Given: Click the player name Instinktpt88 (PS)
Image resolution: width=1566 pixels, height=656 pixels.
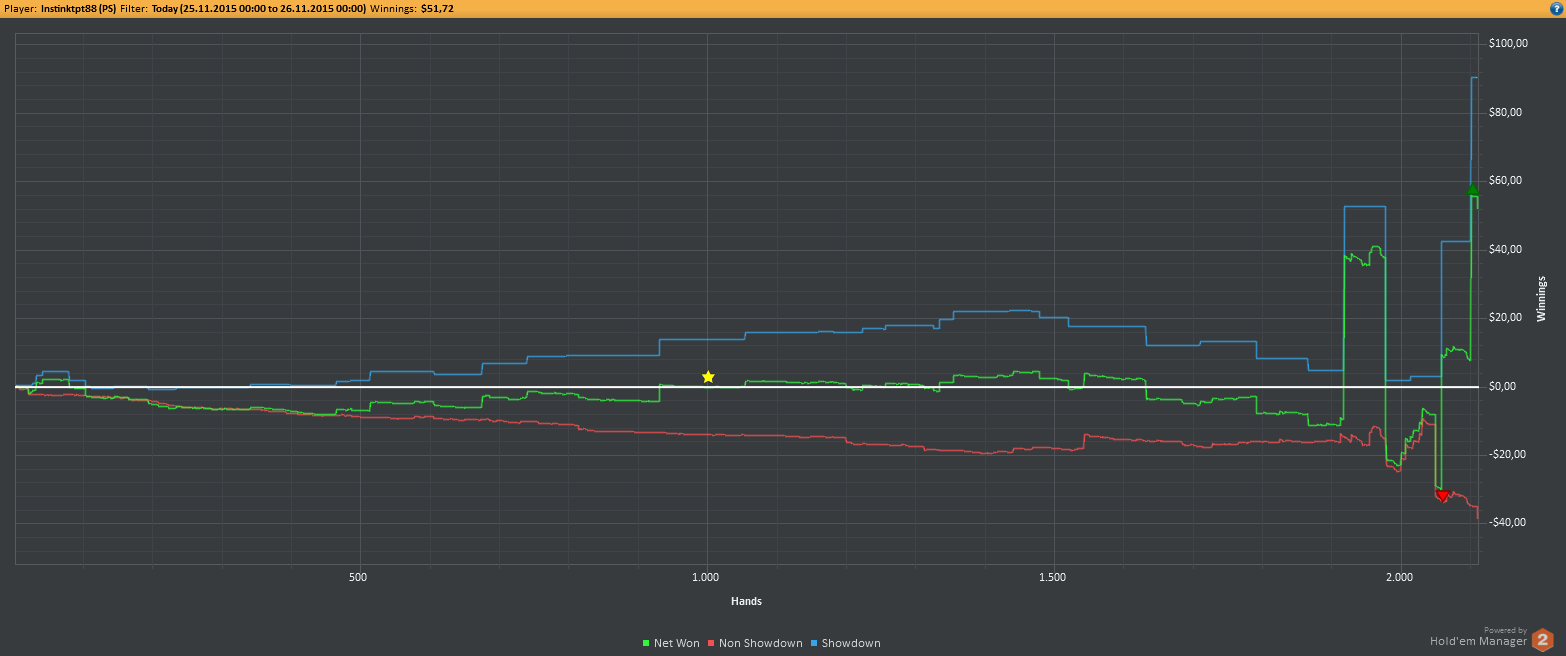Looking at the screenshot, I should click(79, 8).
